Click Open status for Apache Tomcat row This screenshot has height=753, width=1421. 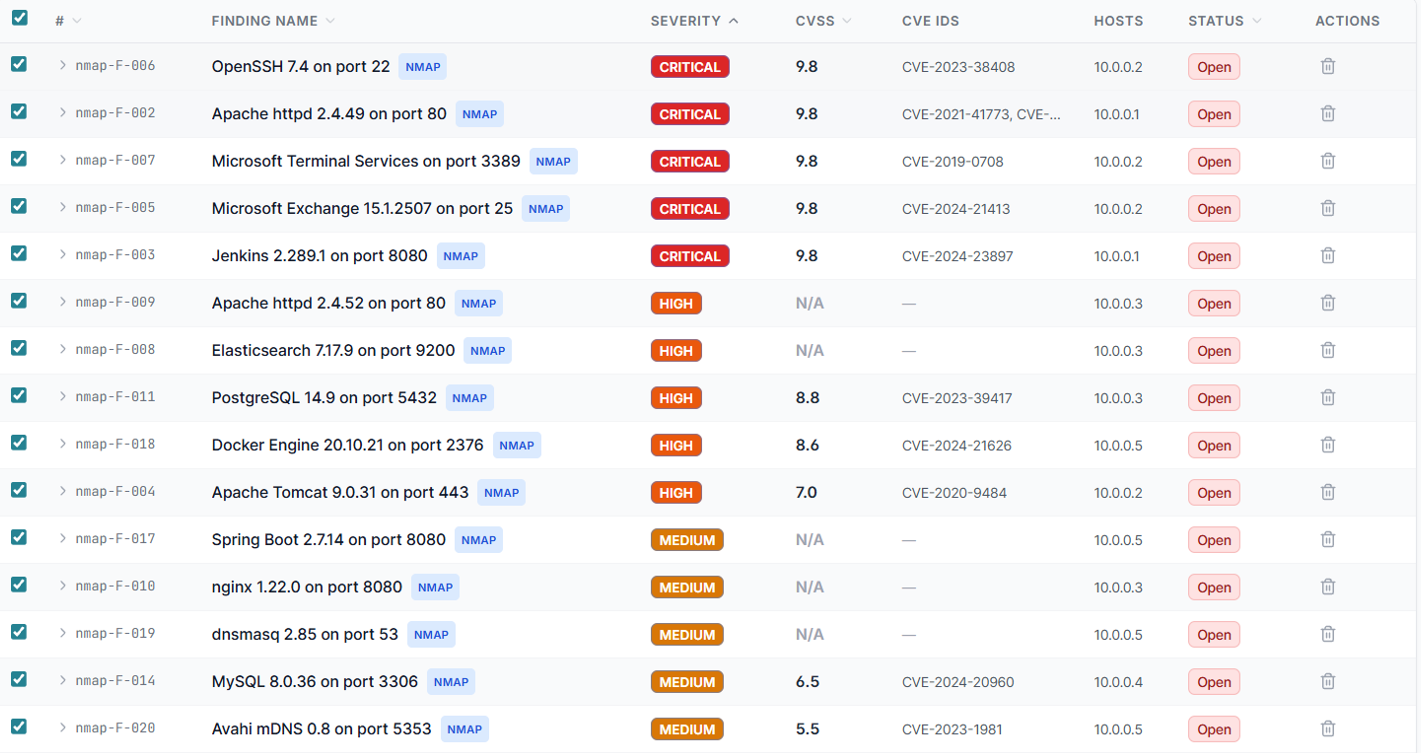[x=1214, y=493]
